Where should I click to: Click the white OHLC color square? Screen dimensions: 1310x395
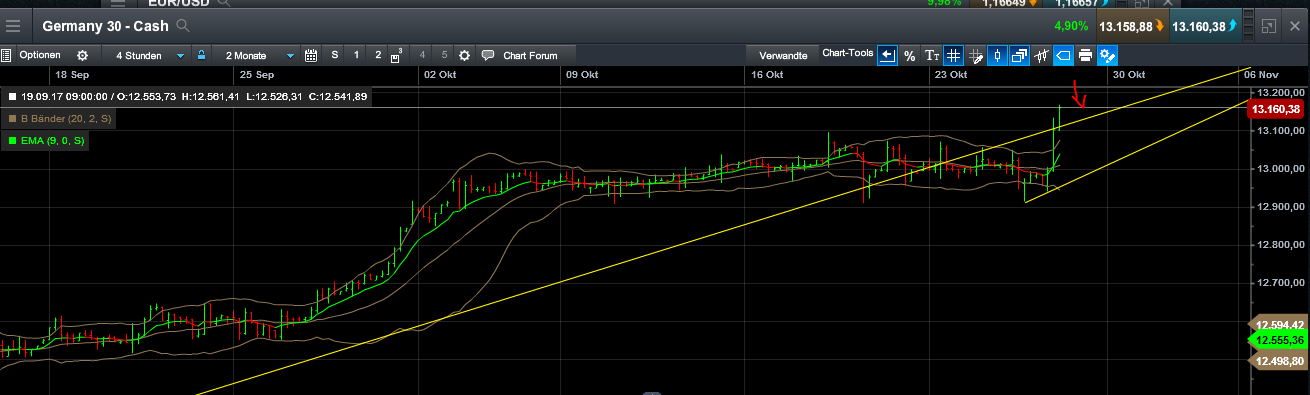(x=11, y=97)
